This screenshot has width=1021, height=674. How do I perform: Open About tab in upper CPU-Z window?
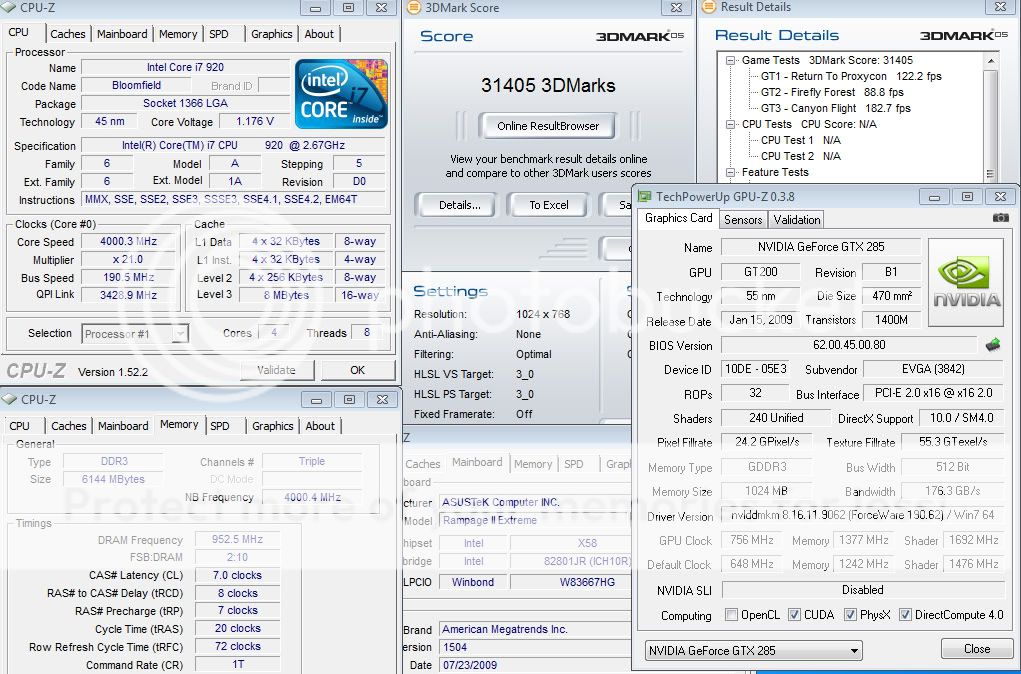[319, 34]
